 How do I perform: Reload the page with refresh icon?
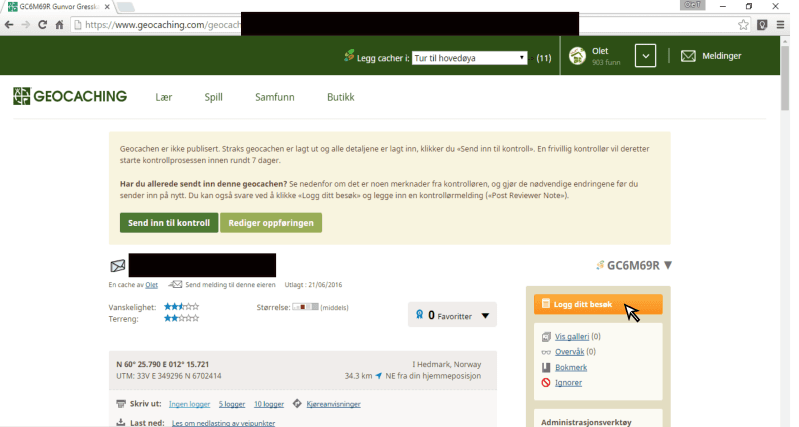click(x=42, y=24)
